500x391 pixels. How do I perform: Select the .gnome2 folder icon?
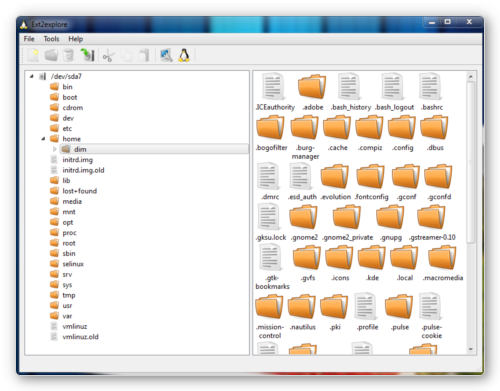pyautogui.click(x=303, y=217)
